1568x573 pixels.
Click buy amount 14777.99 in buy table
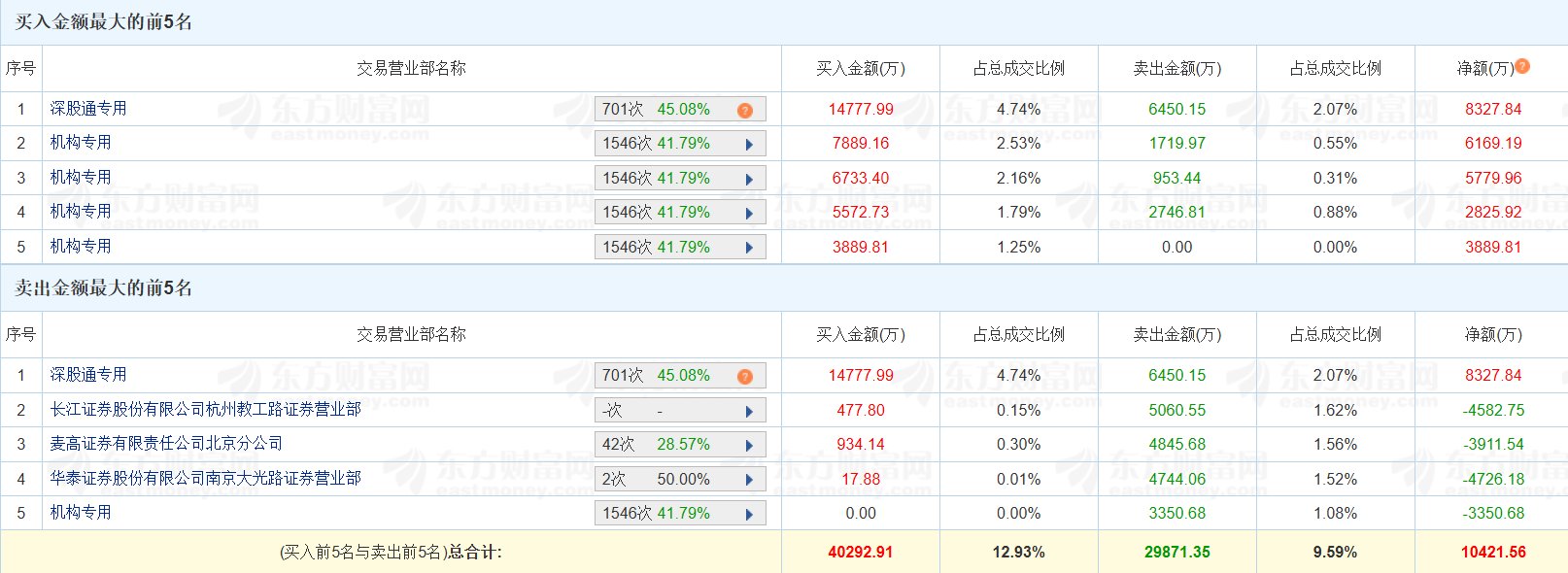coord(861,109)
